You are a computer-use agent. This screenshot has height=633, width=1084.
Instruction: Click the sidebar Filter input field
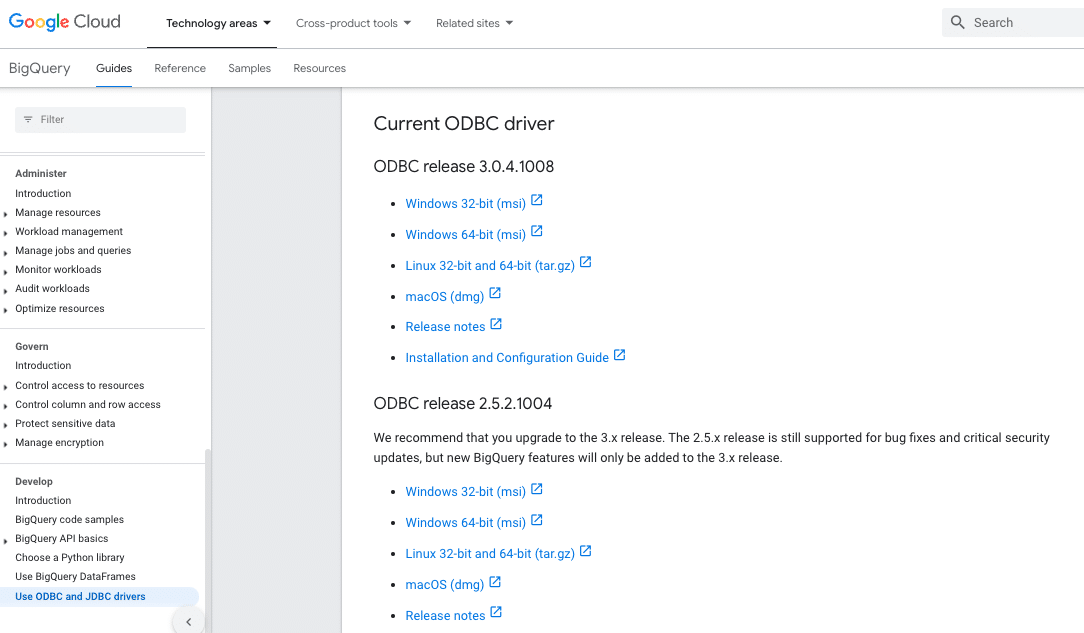coord(110,120)
